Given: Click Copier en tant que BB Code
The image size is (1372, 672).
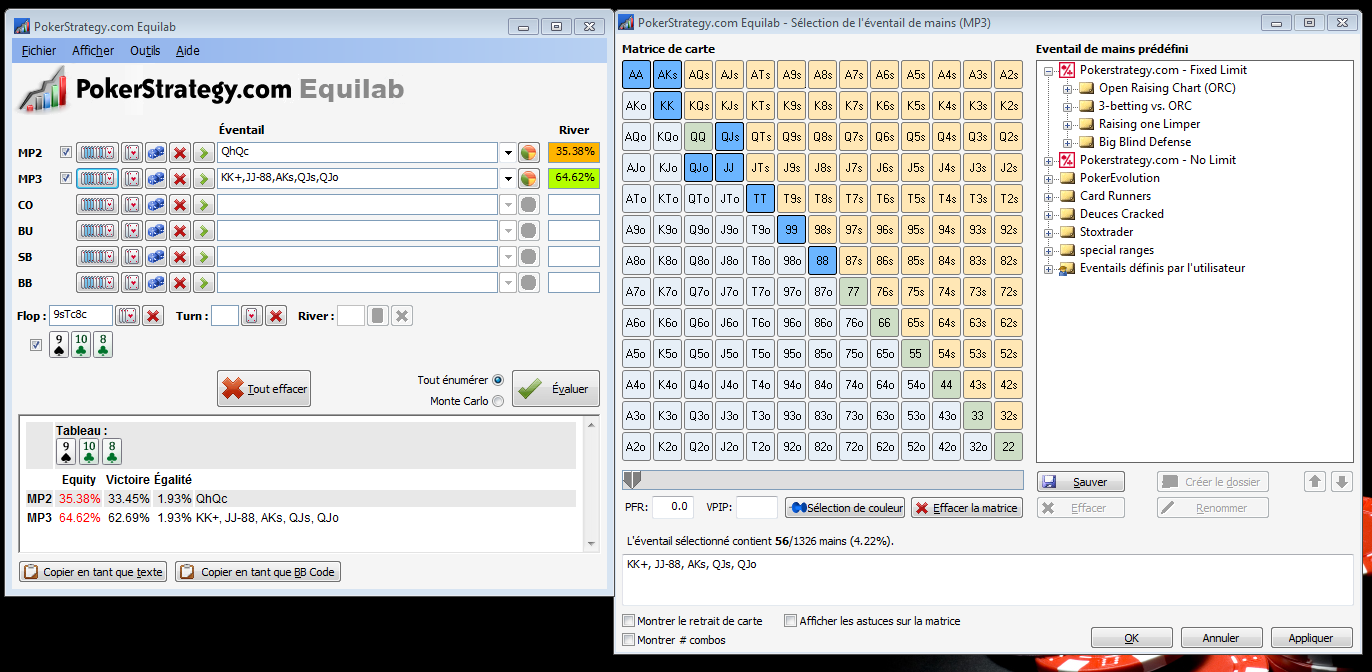Looking at the screenshot, I should coord(258,572).
